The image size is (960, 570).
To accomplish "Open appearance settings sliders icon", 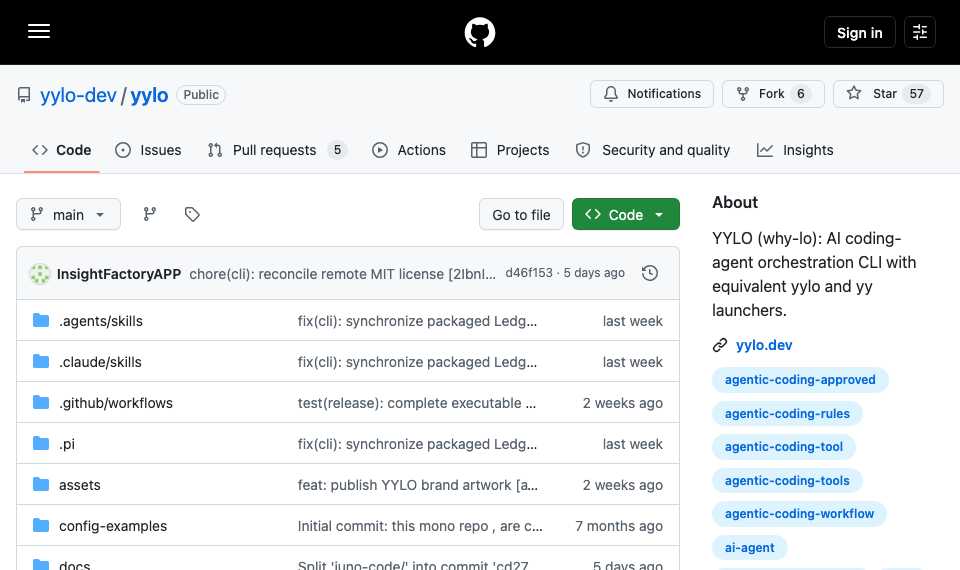I will pos(920,32).
